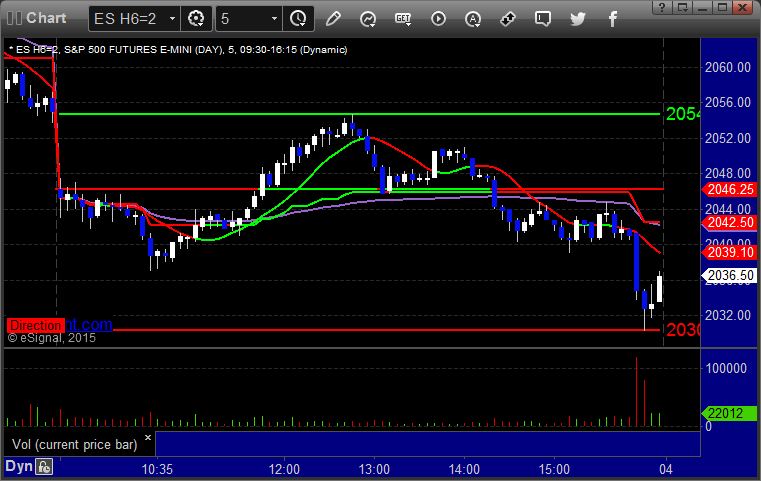Click the window pop-out icon beside help
This screenshot has height=481, width=761.
[x=682, y=7]
